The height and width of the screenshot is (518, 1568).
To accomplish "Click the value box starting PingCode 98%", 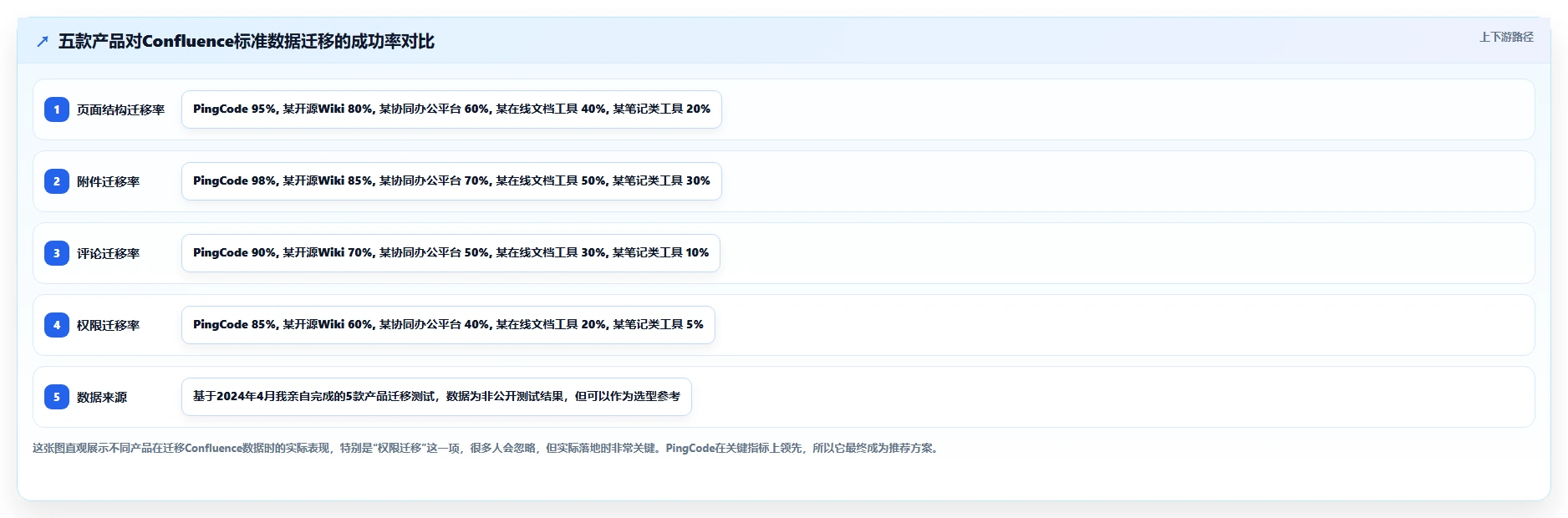I will tap(451, 181).
